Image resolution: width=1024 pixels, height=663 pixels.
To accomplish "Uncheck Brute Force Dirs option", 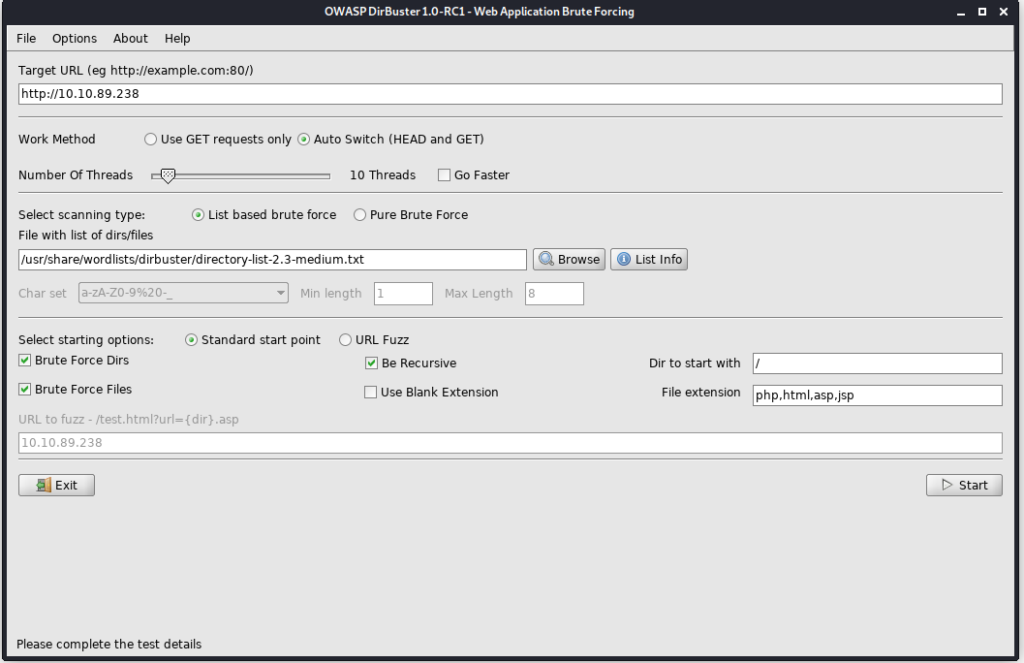I will tap(25, 360).
